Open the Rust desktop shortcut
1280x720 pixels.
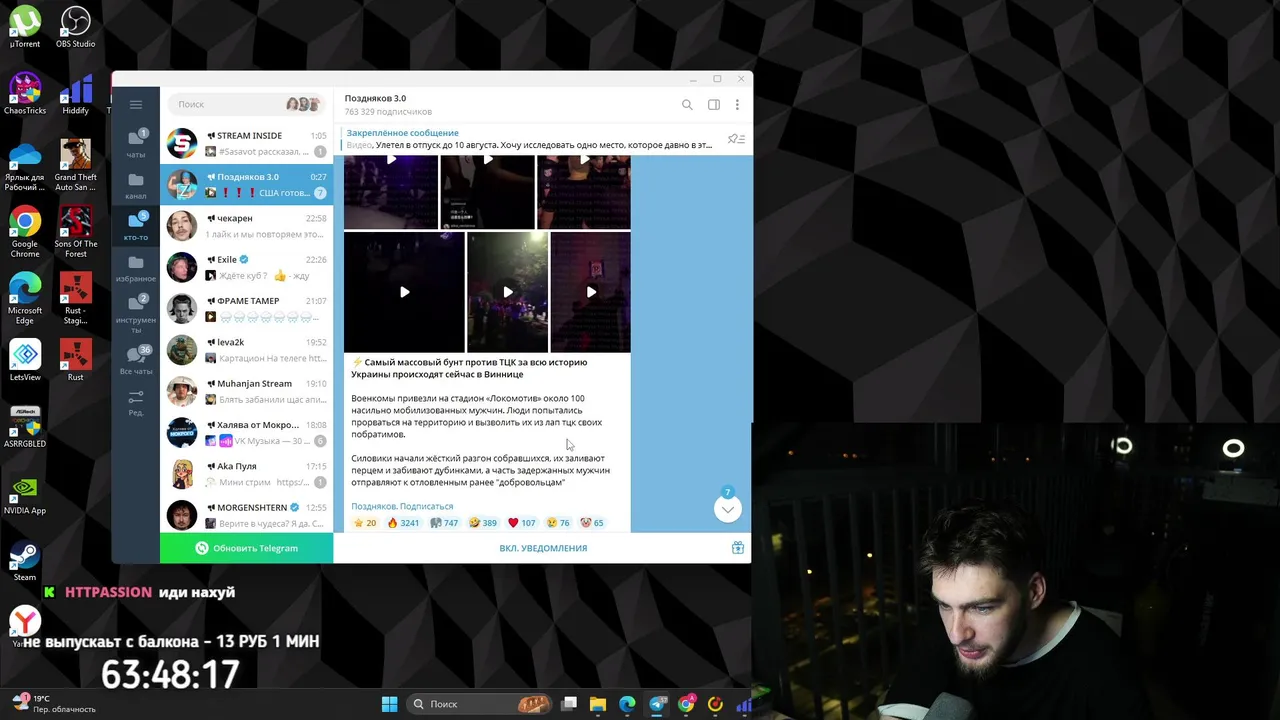75,360
